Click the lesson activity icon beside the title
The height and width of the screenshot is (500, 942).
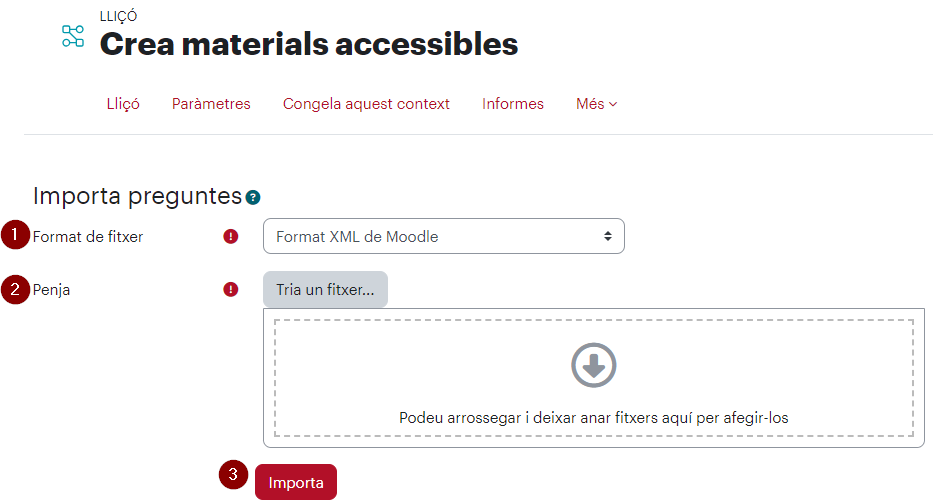(x=73, y=36)
